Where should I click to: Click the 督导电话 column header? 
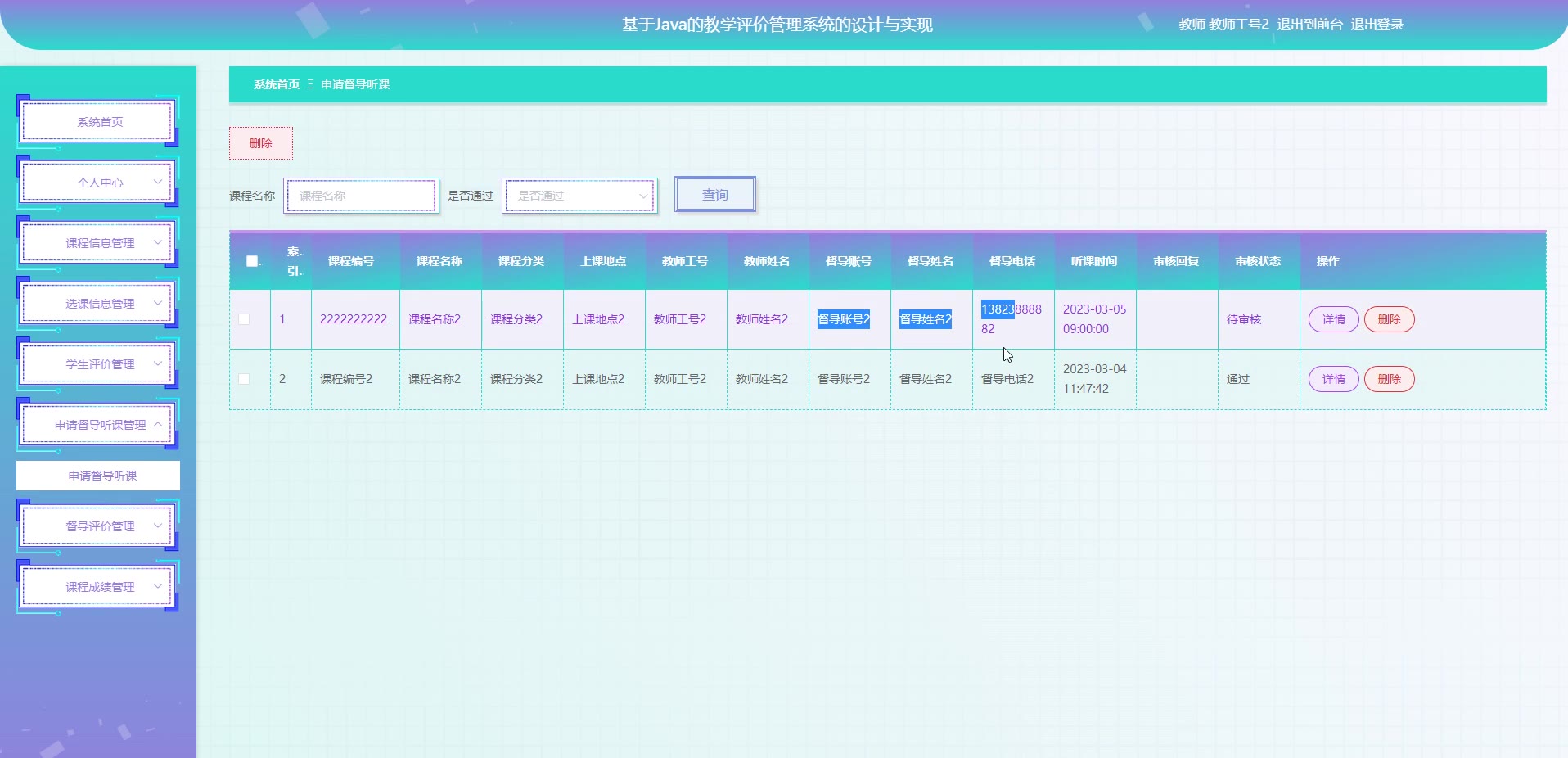[x=1012, y=261]
